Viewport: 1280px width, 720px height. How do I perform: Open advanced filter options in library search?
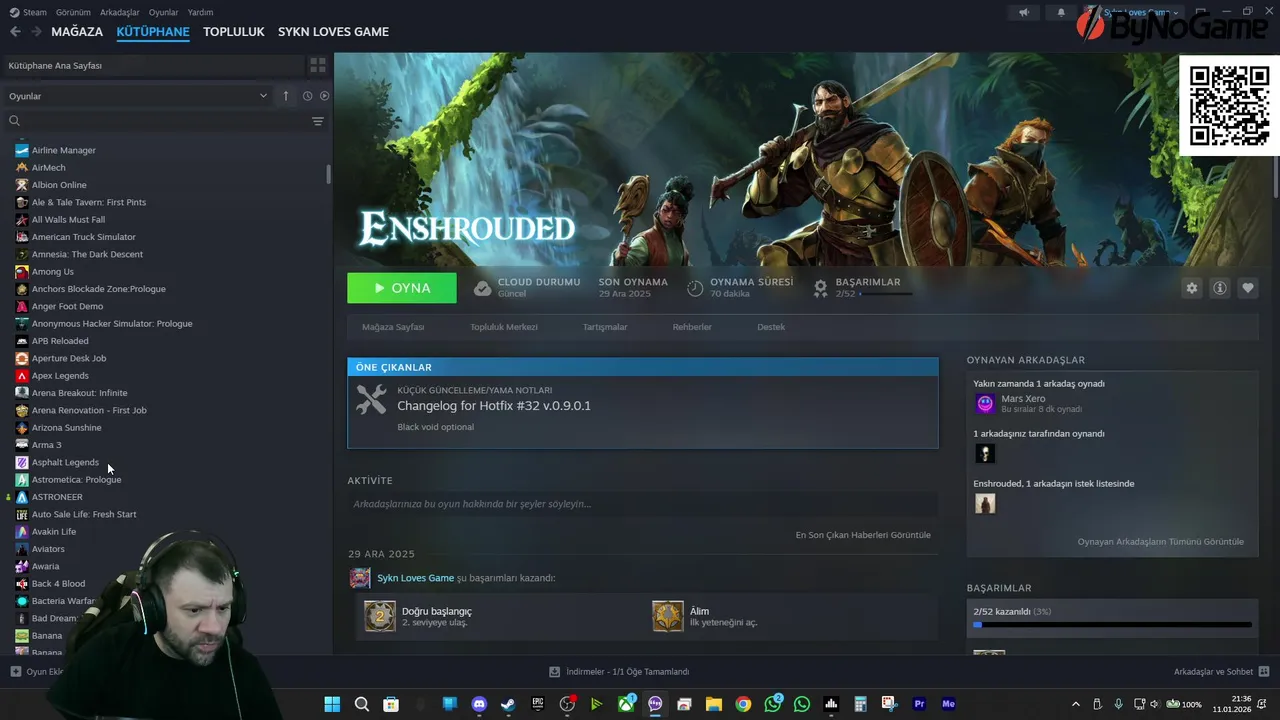point(318,121)
